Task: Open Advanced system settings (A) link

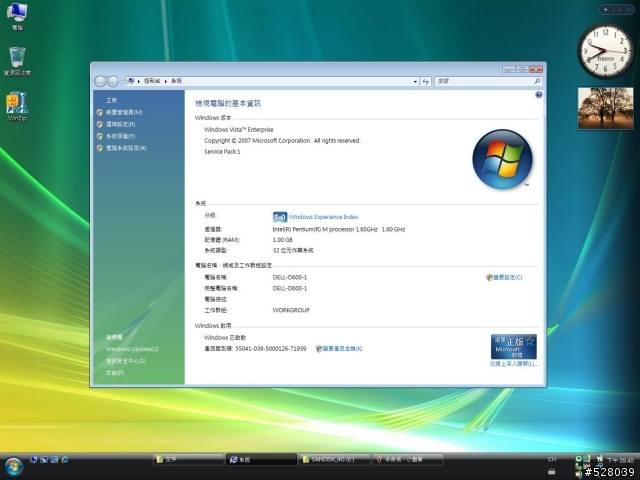Action: point(126,148)
